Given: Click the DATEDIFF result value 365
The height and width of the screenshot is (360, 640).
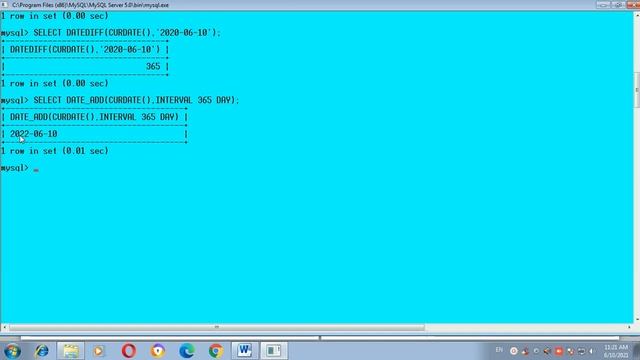Looking at the screenshot, I should (x=153, y=67).
